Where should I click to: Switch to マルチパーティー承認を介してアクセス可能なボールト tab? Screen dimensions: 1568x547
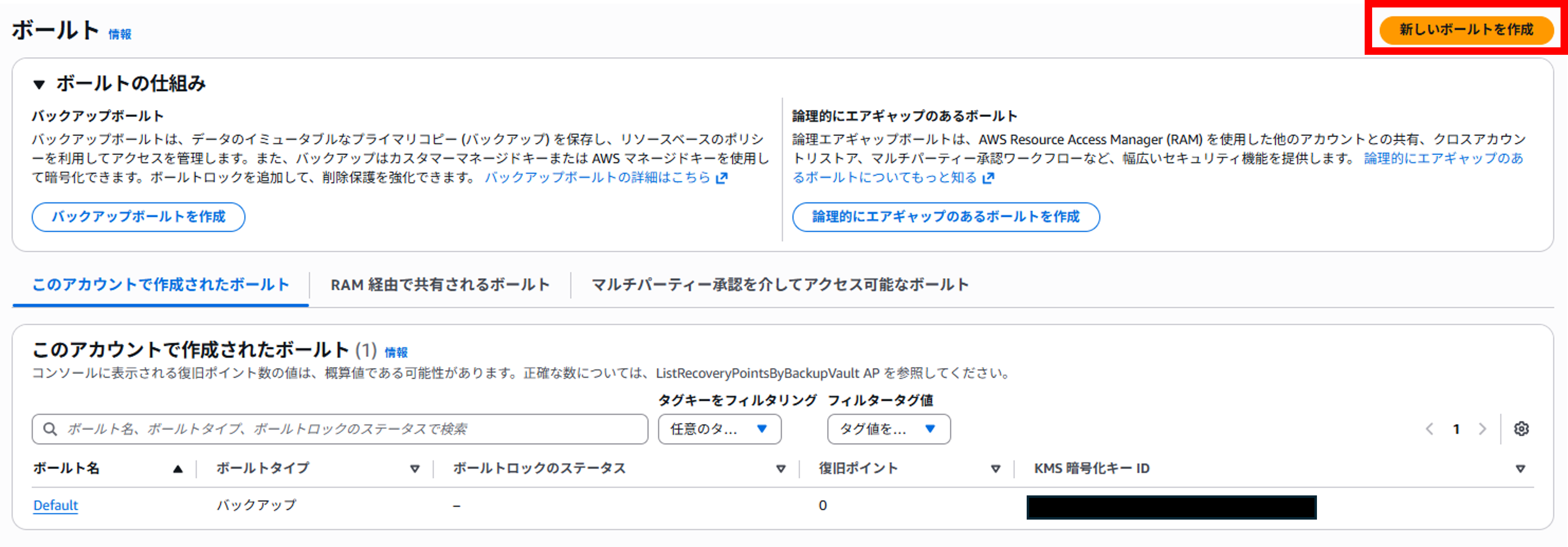coord(780,285)
